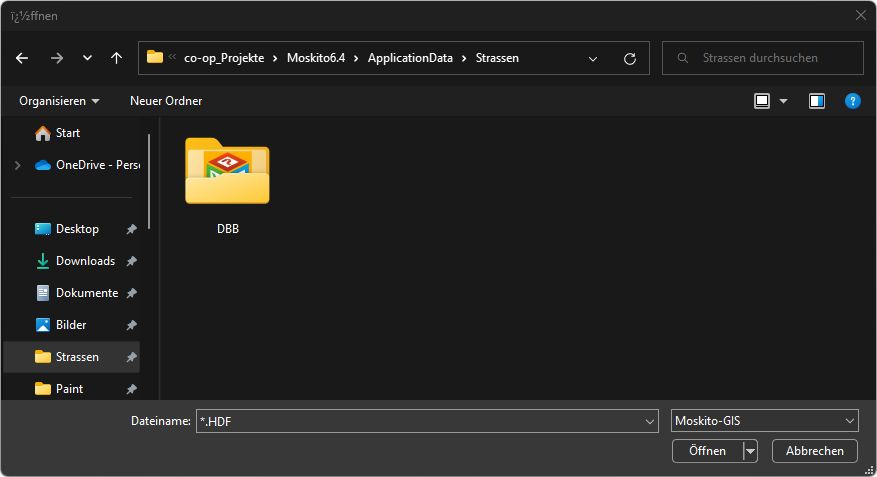Click the forward navigation arrow
The width and height of the screenshot is (877, 477).
(x=56, y=58)
